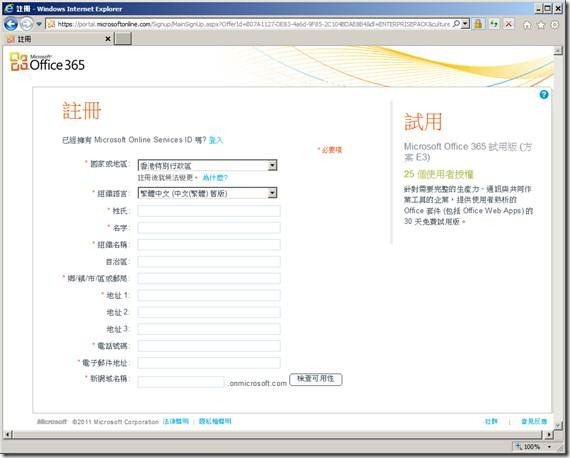Click the 電話號碼 phone field
570x458 pixels.
click(209, 346)
